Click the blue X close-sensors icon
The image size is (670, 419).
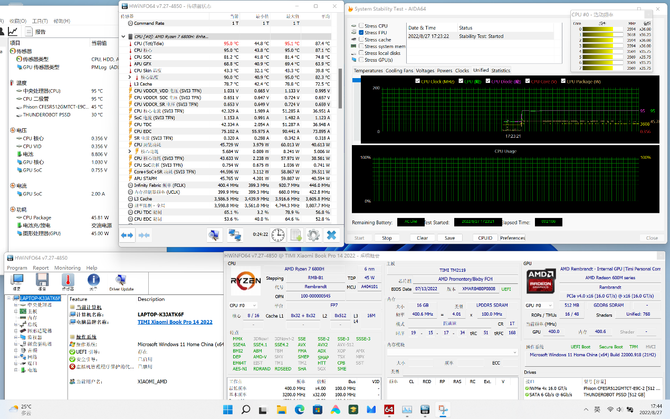click(331, 235)
